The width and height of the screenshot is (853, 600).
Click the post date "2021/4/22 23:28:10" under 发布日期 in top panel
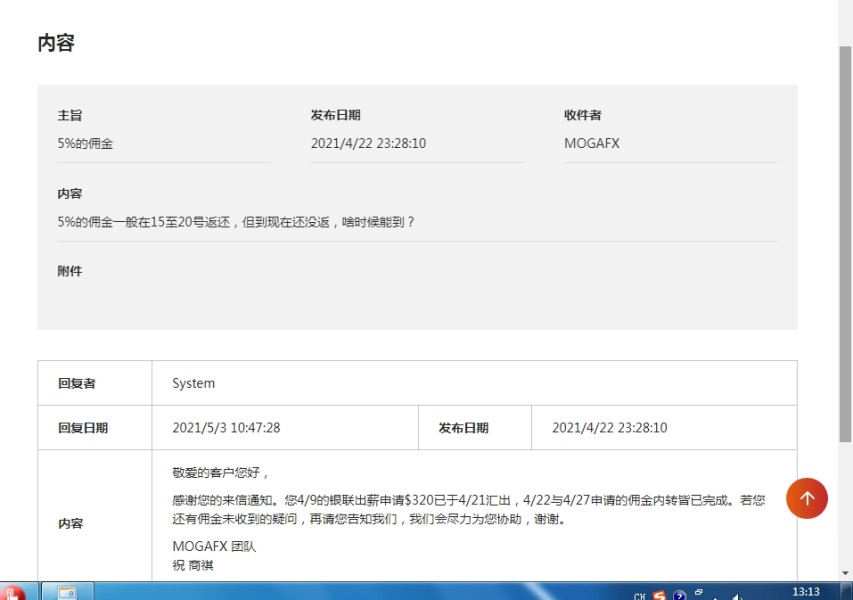[x=368, y=143]
